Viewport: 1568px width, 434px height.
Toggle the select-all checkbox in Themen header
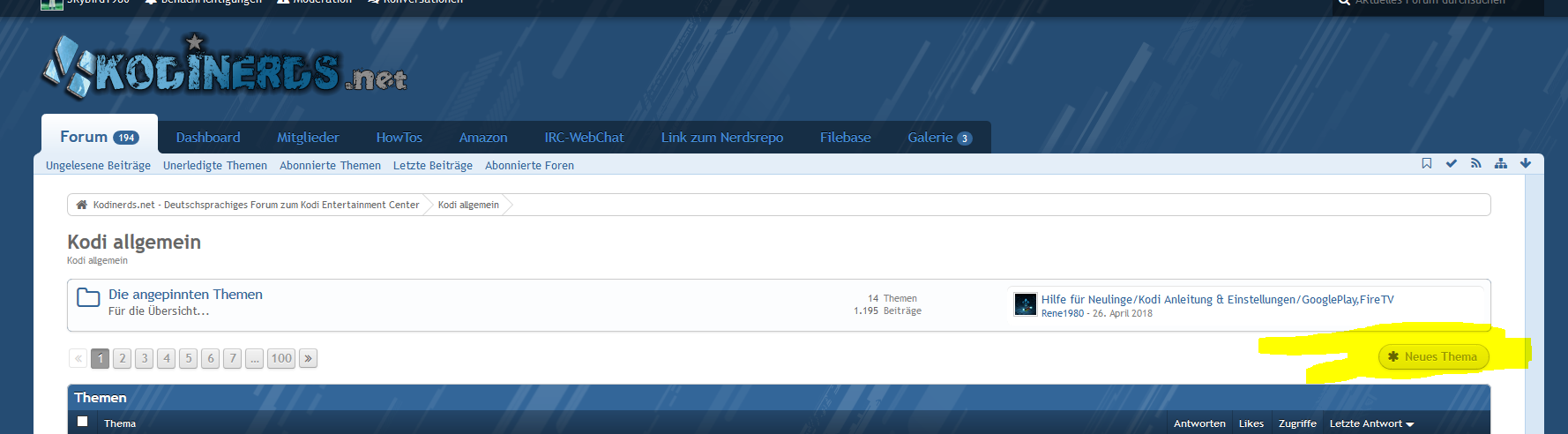pyautogui.click(x=82, y=422)
